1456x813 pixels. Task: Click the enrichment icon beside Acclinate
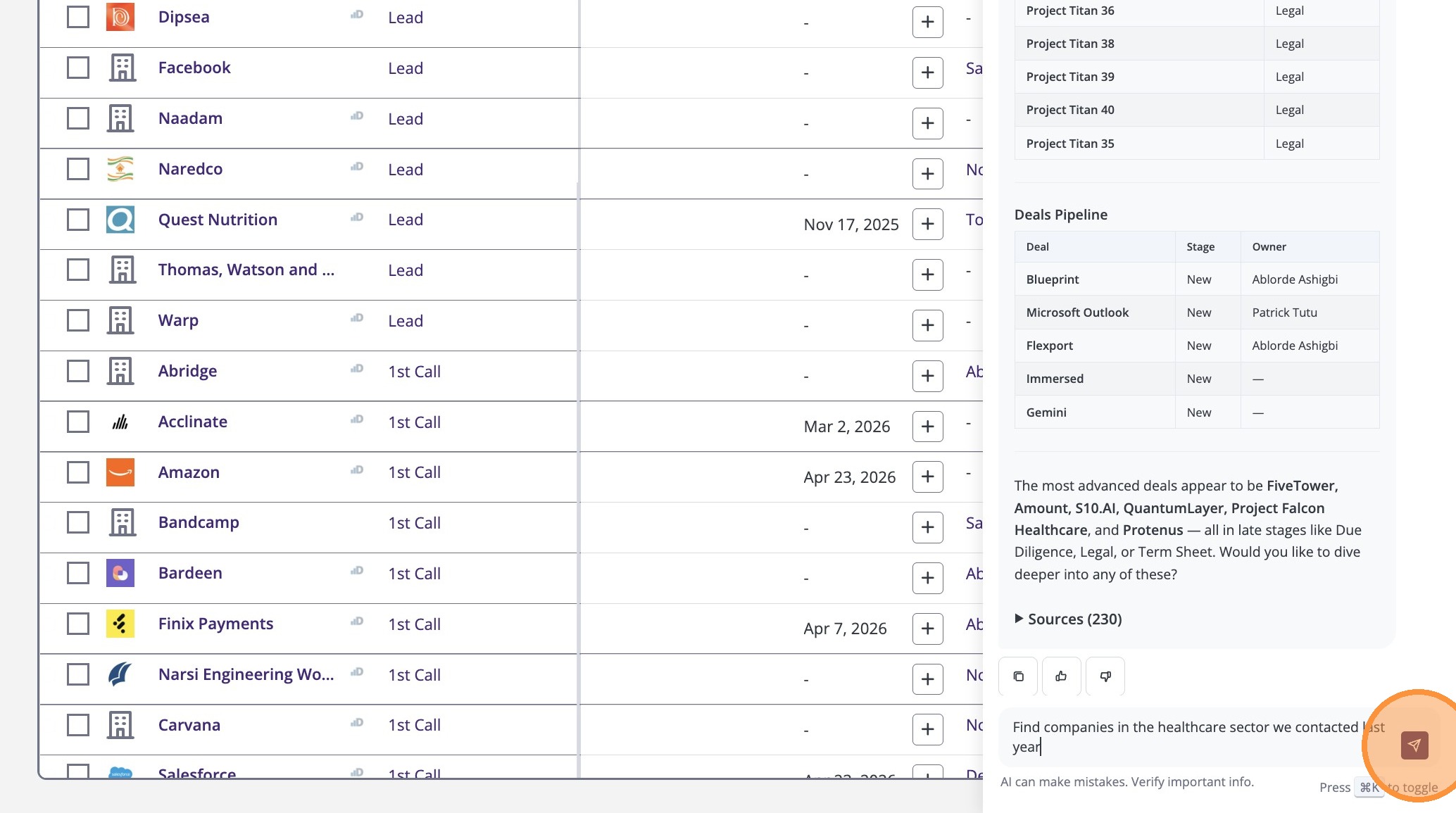click(x=357, y=420)
